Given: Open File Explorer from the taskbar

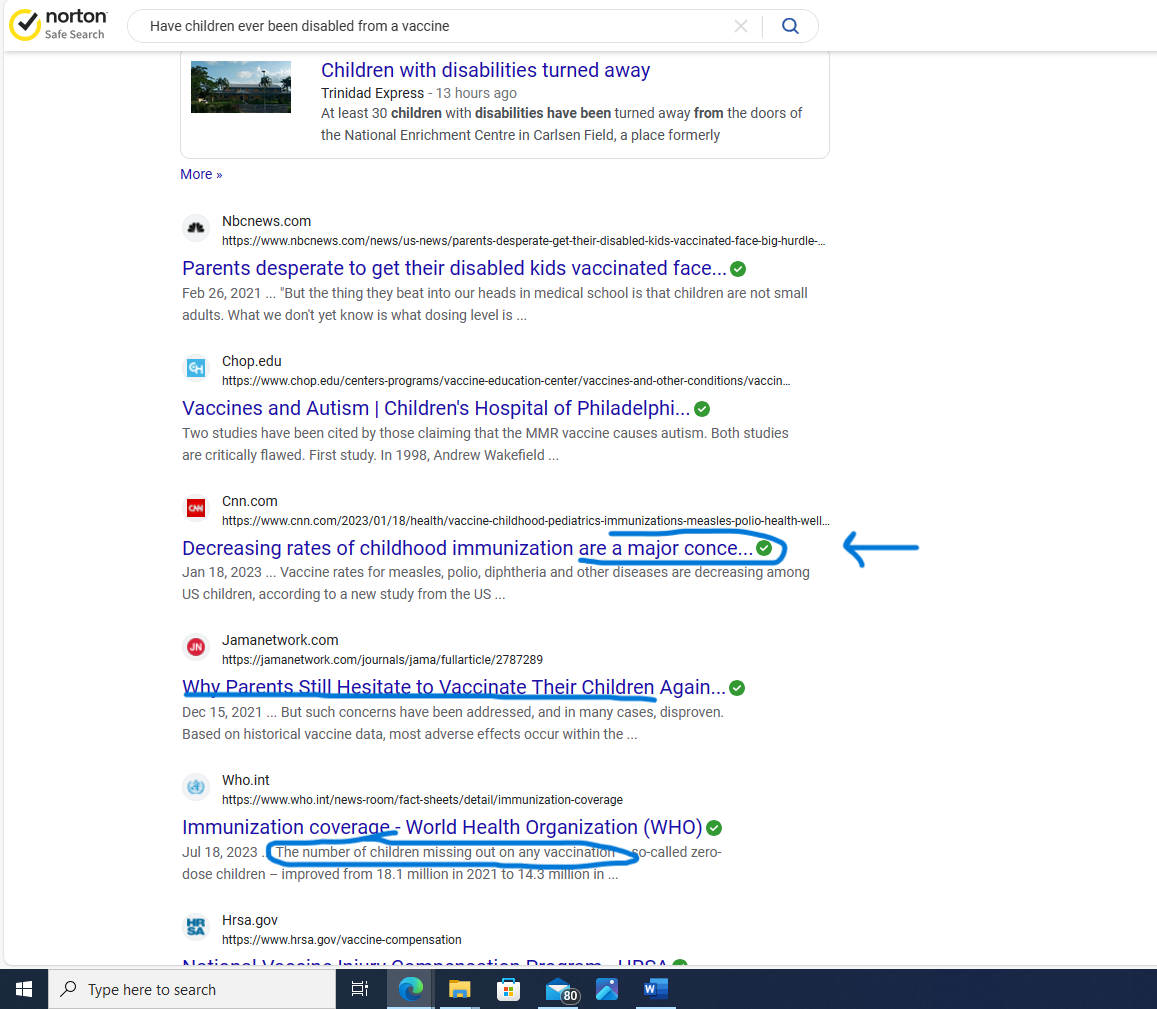Looking at the screenshot, I should tap(459, 989).
